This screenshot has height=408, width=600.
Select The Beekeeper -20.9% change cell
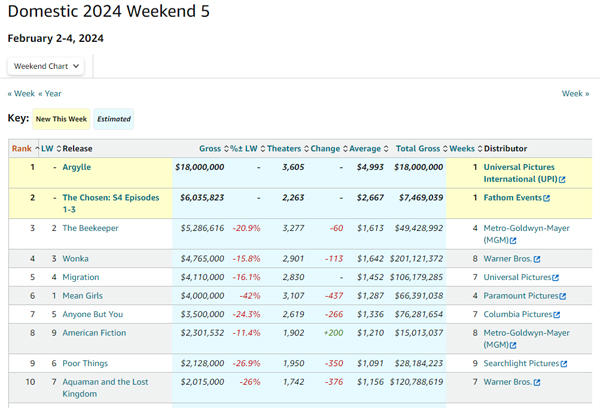tap(246, 228)
